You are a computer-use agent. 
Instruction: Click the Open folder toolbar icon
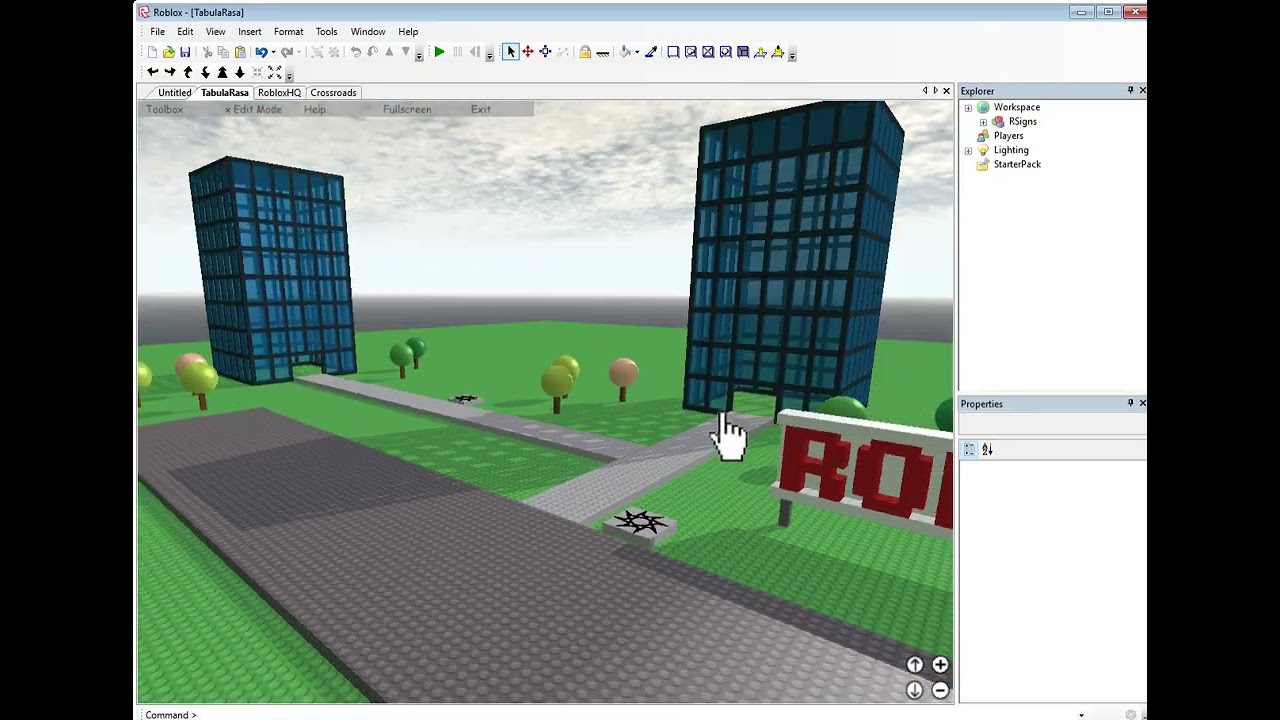168,52
